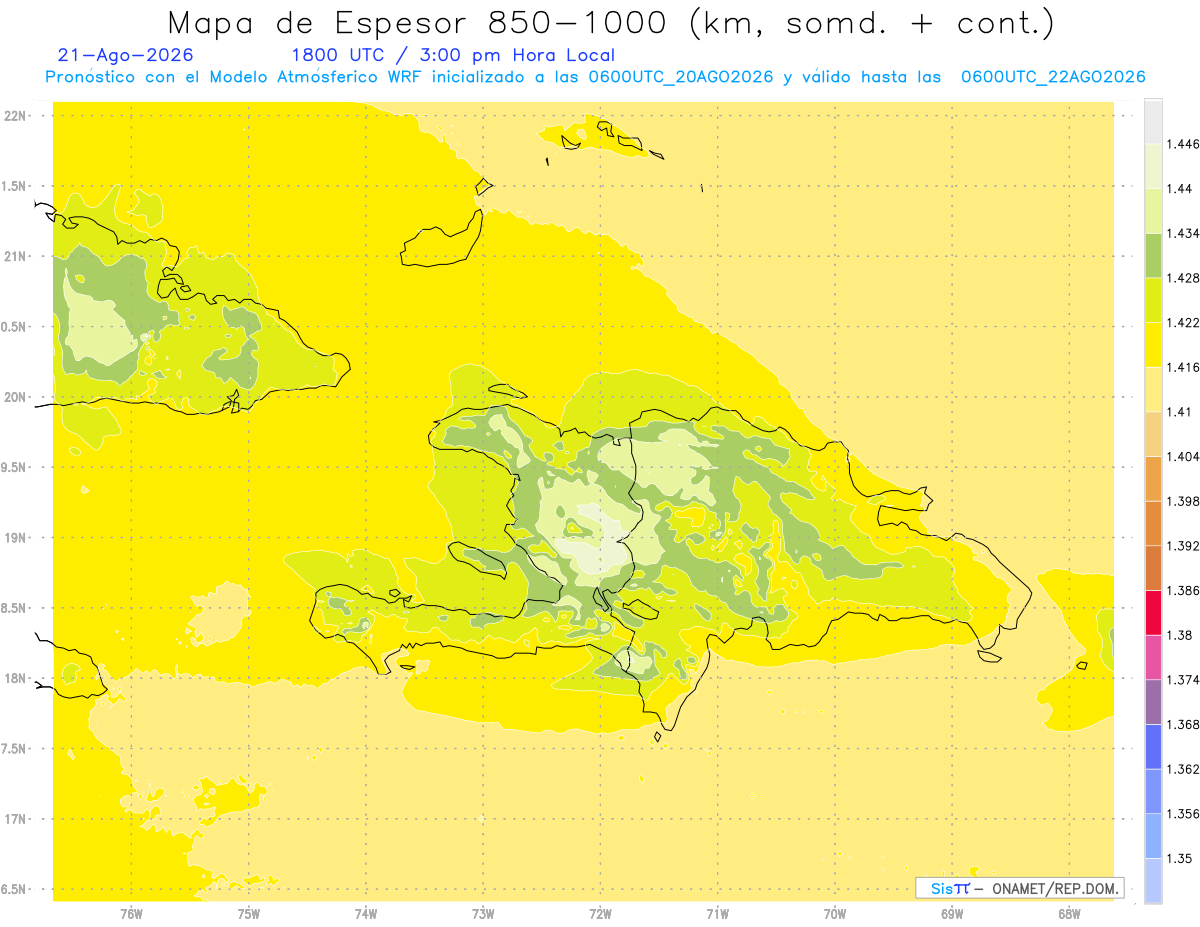Screen dimensions: 1200x927
Task: Click the color bar value 1.386
Action: (x=1183, y=590)
